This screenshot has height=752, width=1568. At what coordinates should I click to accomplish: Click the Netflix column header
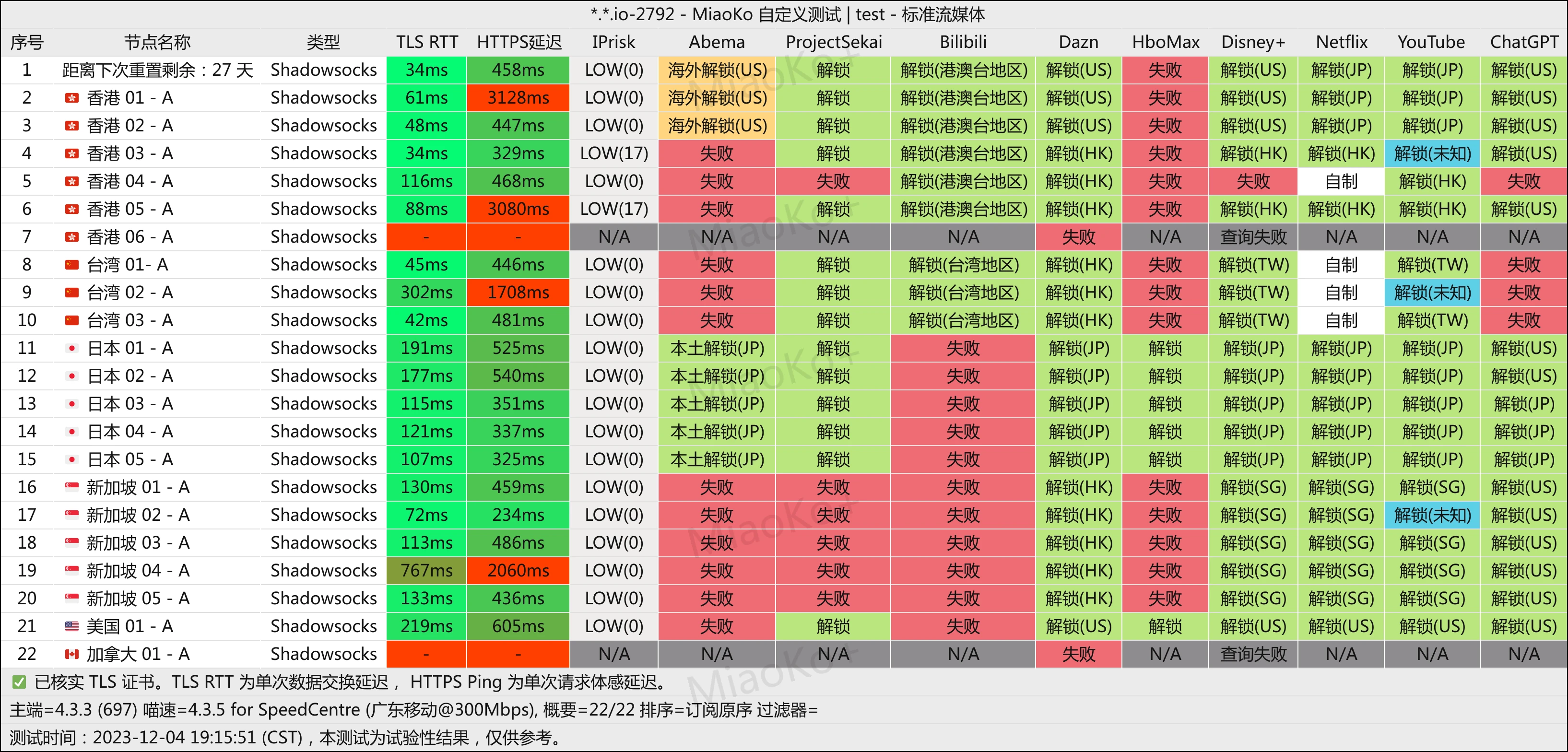[1341, 42]
